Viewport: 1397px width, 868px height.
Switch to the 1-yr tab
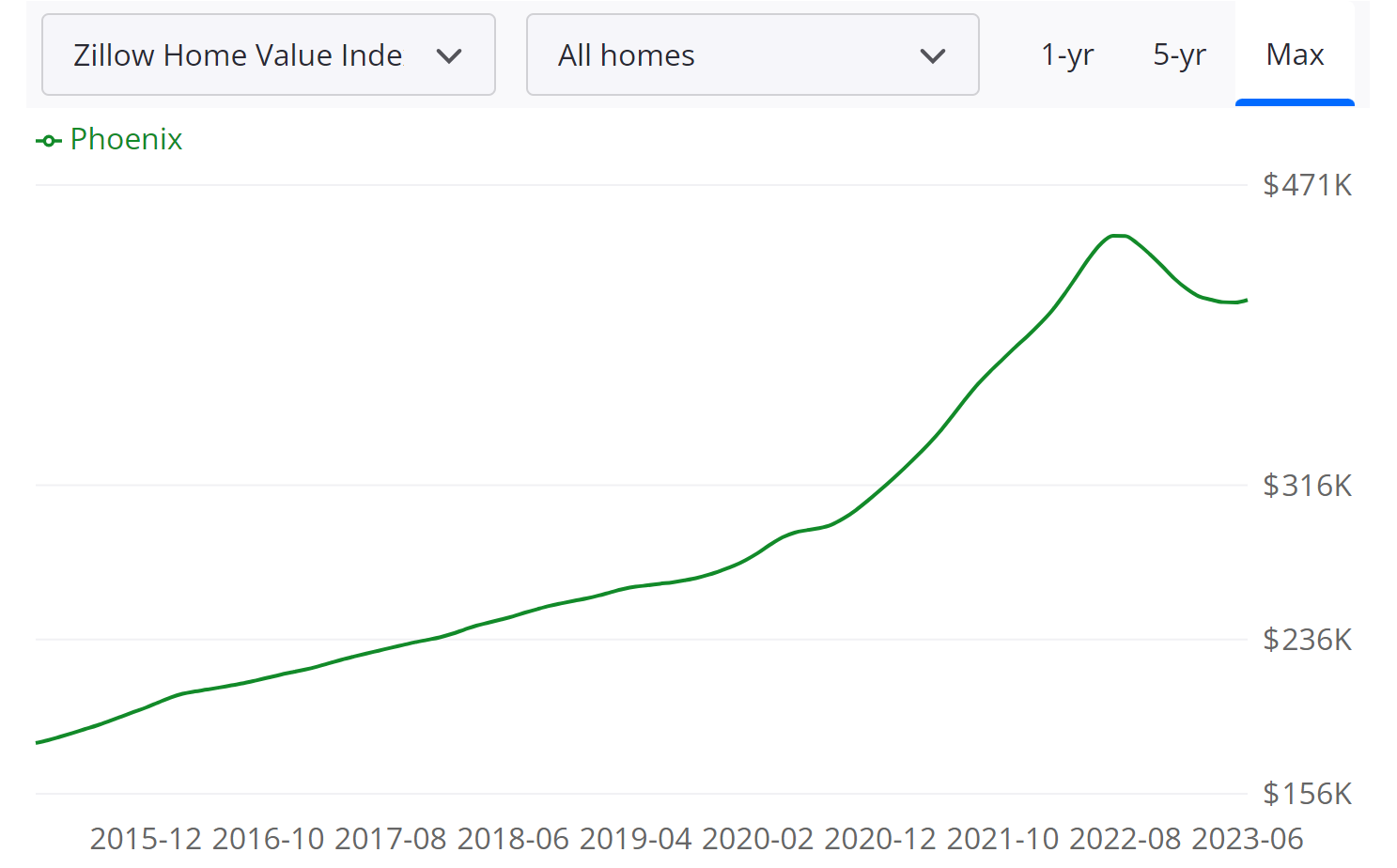coord(1066,54)
